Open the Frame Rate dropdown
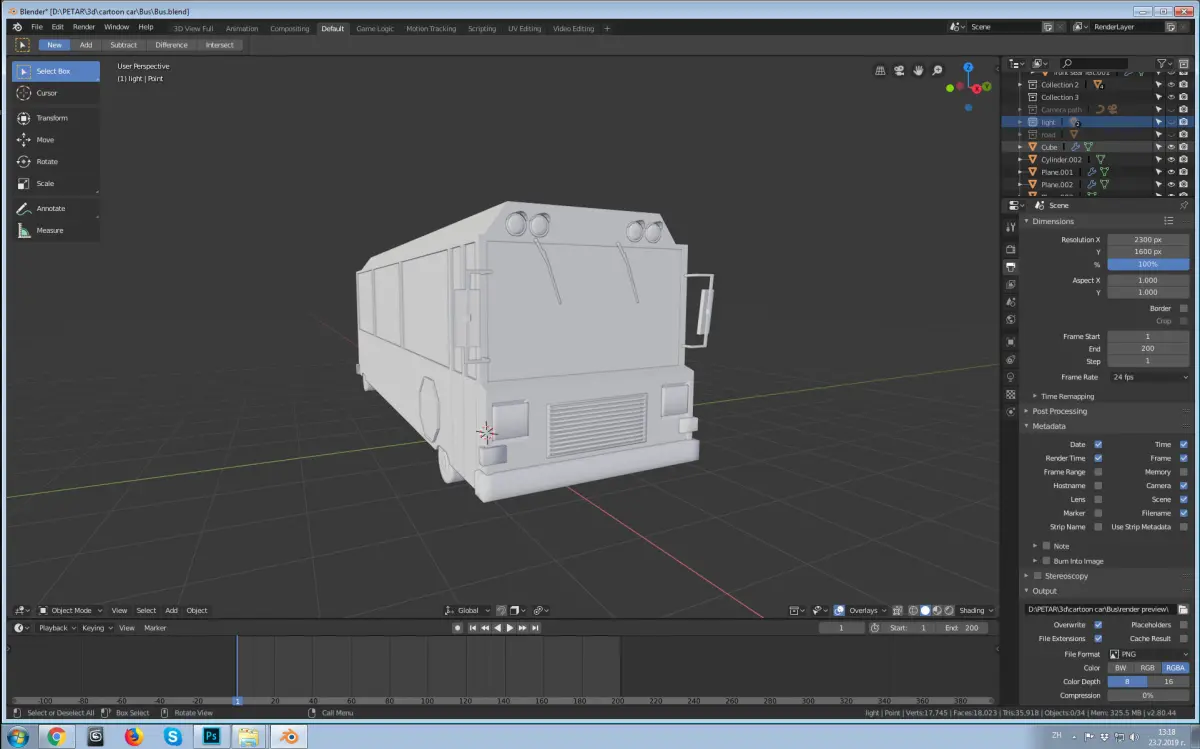 (1149, 377)
